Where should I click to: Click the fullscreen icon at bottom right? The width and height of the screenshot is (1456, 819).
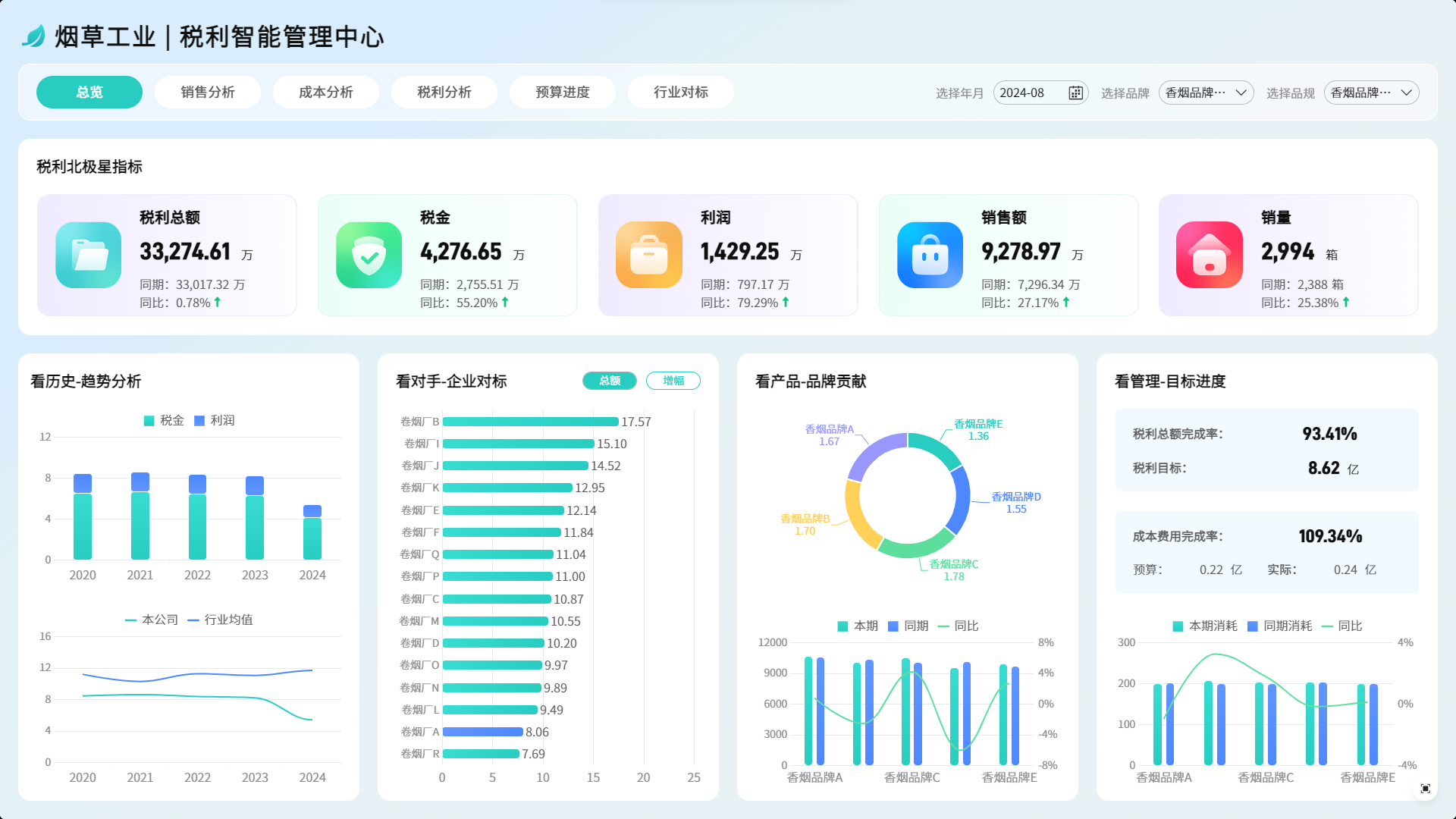point(1425,789)
